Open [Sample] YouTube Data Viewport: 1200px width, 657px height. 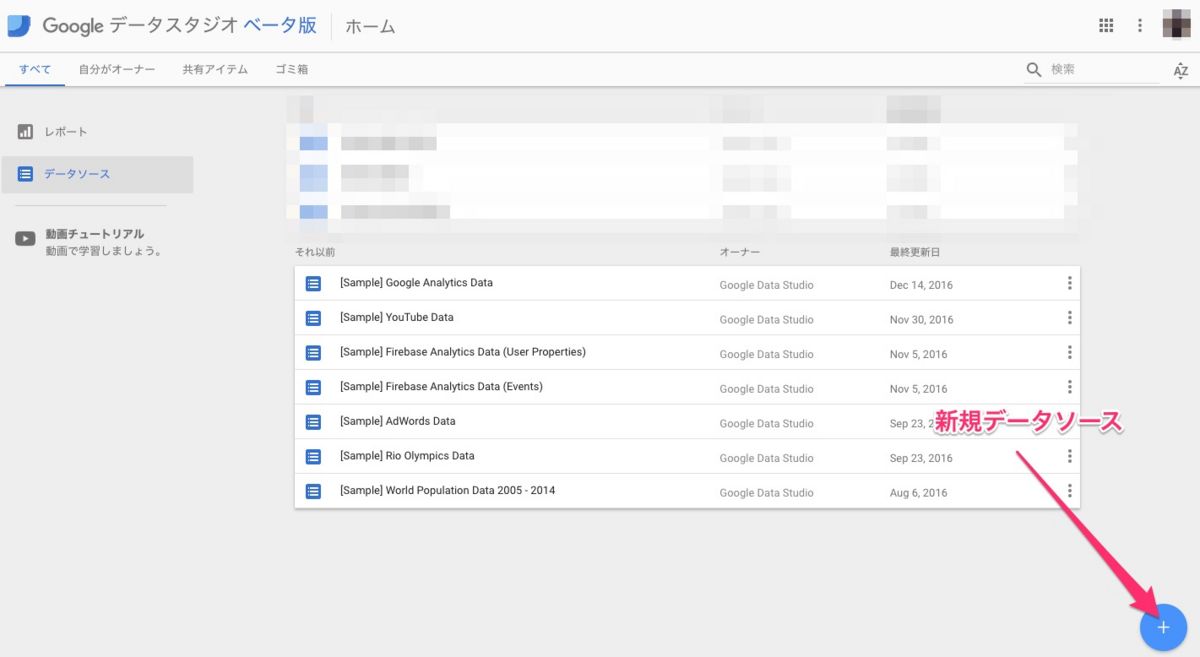[x=397, y=317]
